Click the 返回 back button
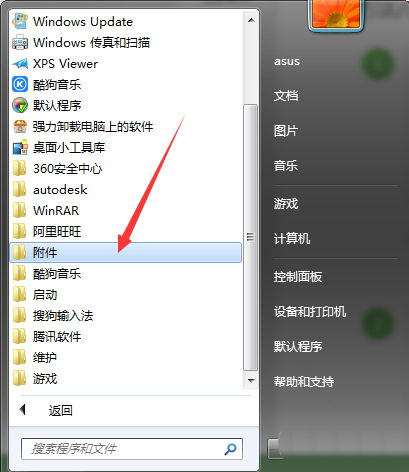The image size is (409, 472). click(47, 410)
